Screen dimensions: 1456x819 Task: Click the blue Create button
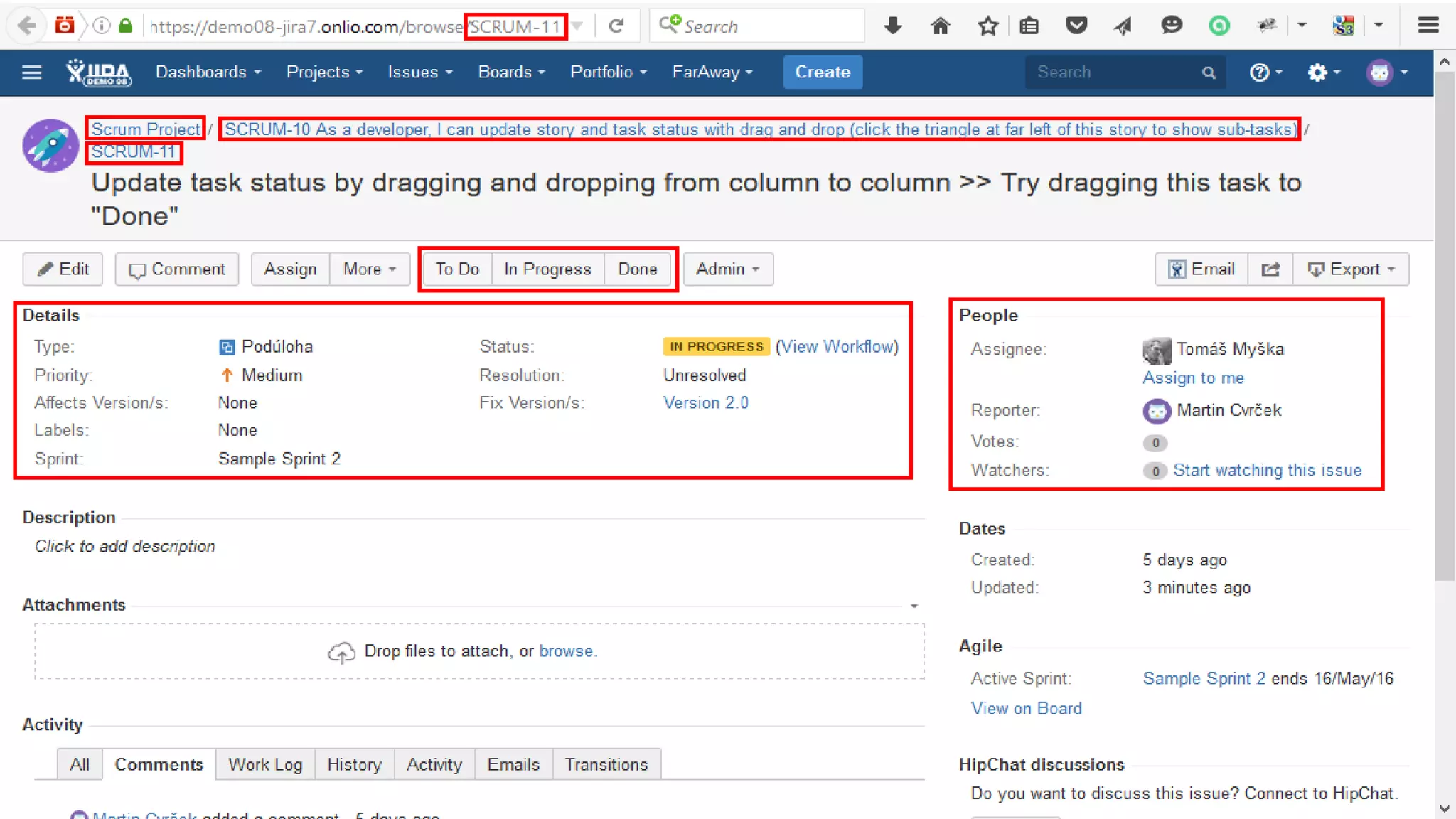click(822, 73)
